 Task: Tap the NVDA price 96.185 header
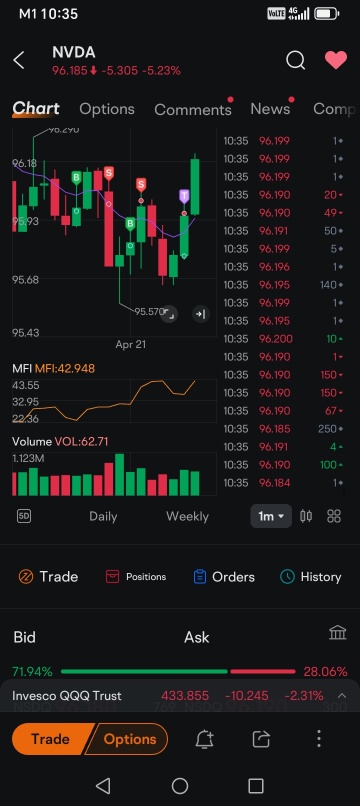[69, 70]
